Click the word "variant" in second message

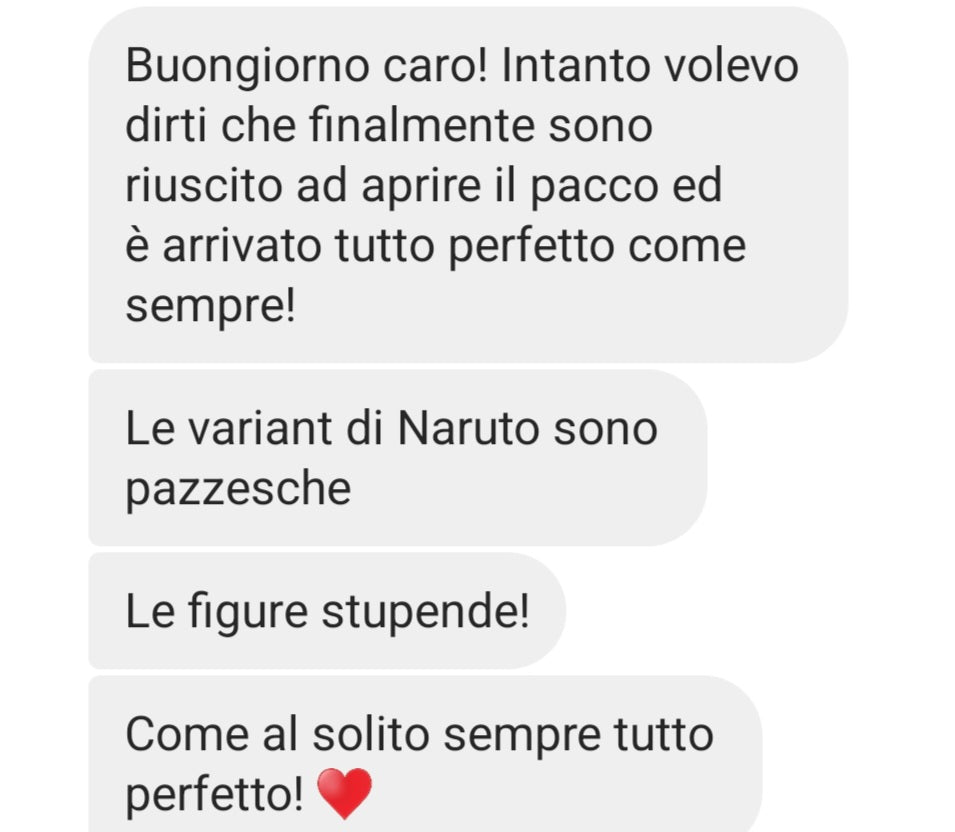(x=259, y=429)
